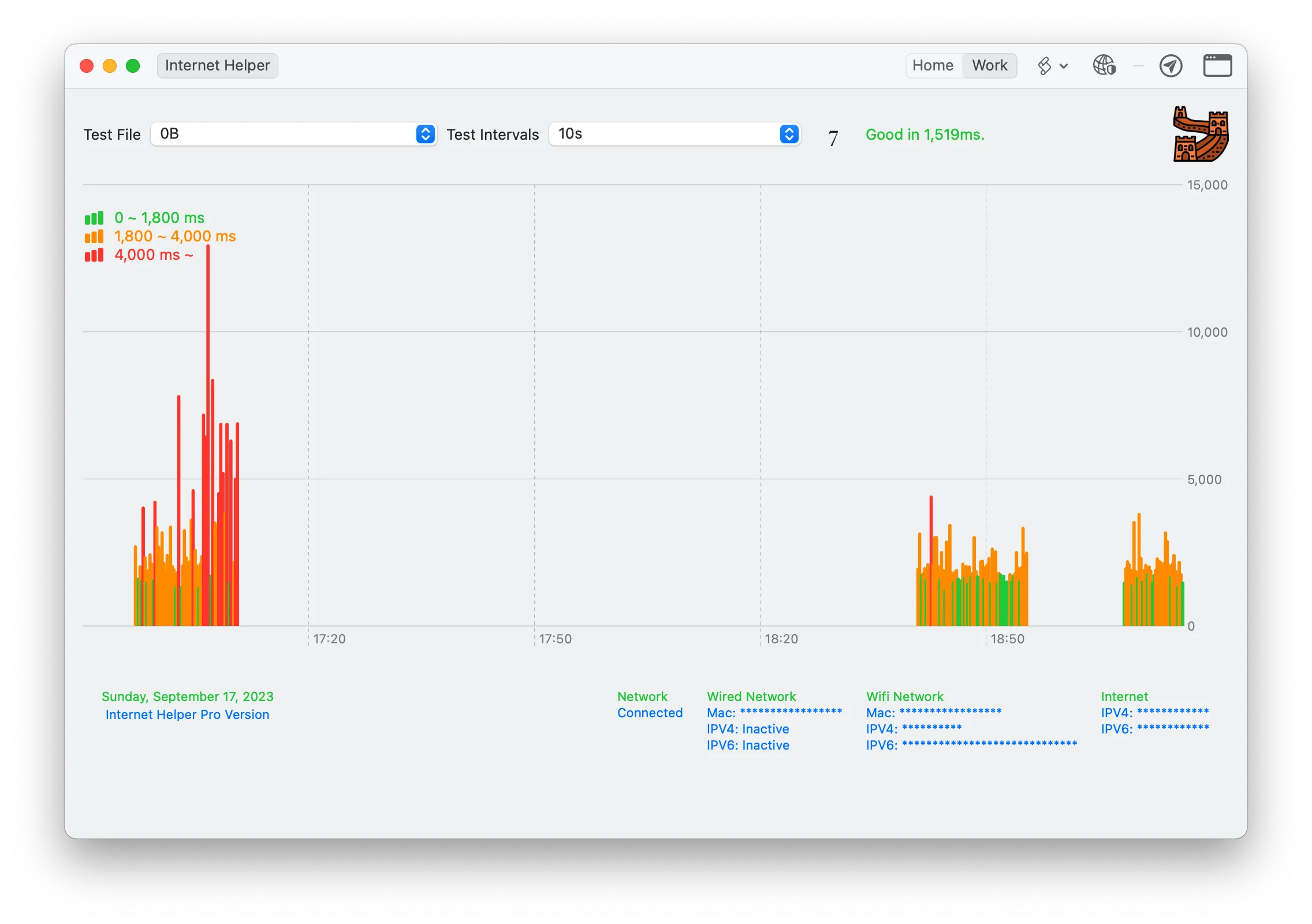Image resolution: width=1312 pixels, height=924 pixels.
Task: Select the Work profile segment
Action: (x=989, y=65)
